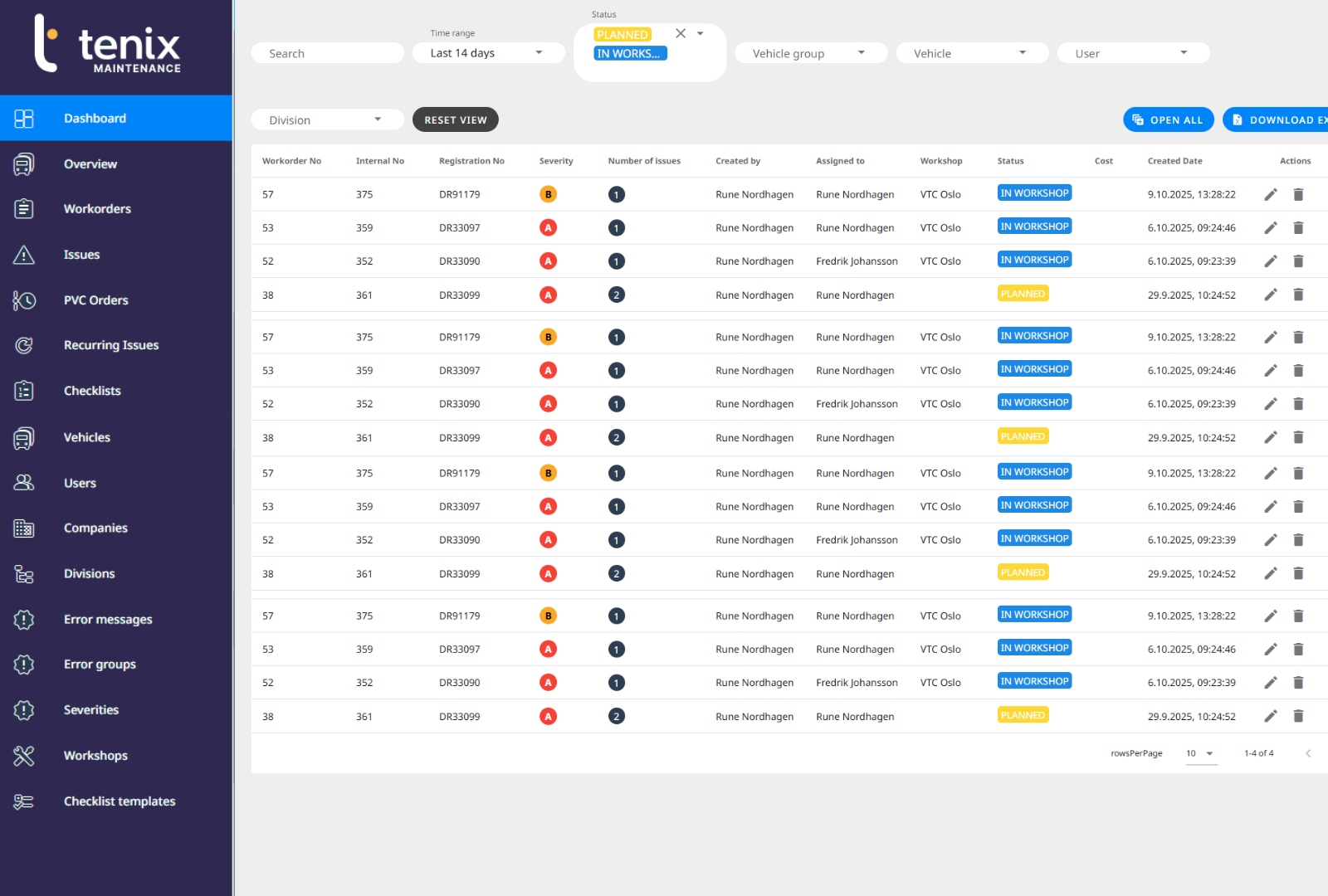Viewport: 1328px width, 896px height.
Task: Click the Issues warning triangle icon
Action: [x=24, y=255]
